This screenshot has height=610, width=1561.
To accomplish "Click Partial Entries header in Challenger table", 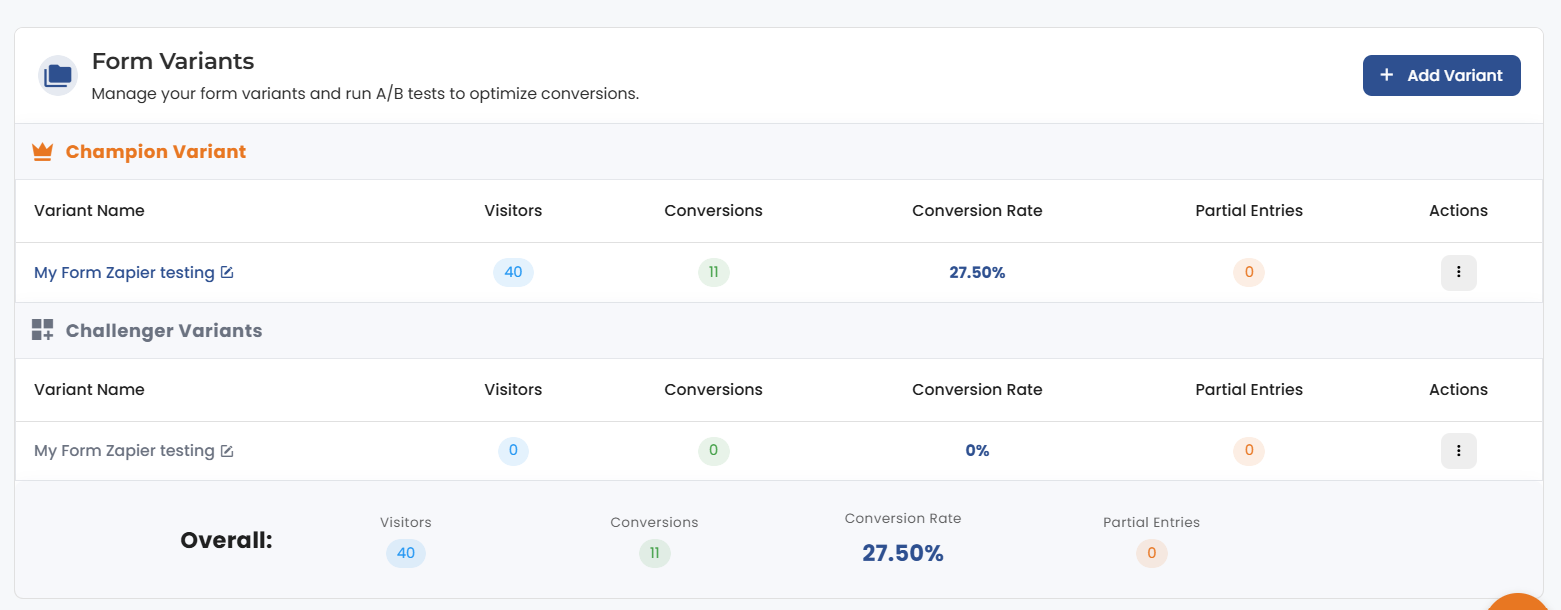I will click(1249, 390).
